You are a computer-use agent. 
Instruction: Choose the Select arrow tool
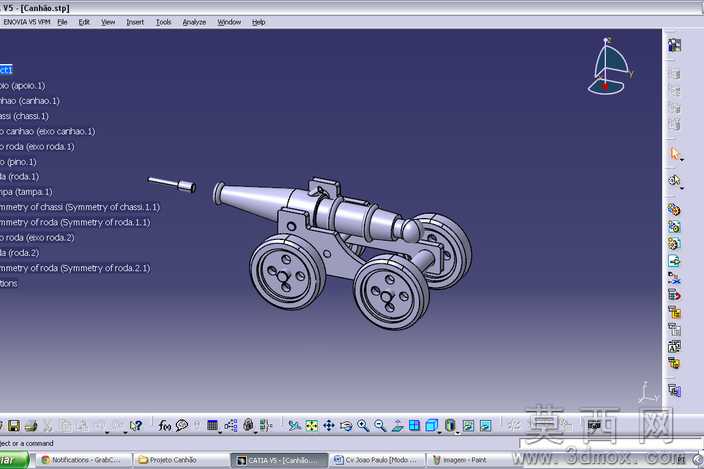674,154
